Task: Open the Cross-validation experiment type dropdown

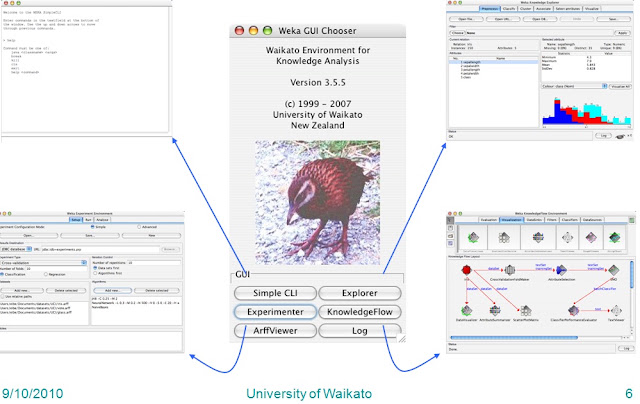Action: pyautogui.click(x=43, y=263)
